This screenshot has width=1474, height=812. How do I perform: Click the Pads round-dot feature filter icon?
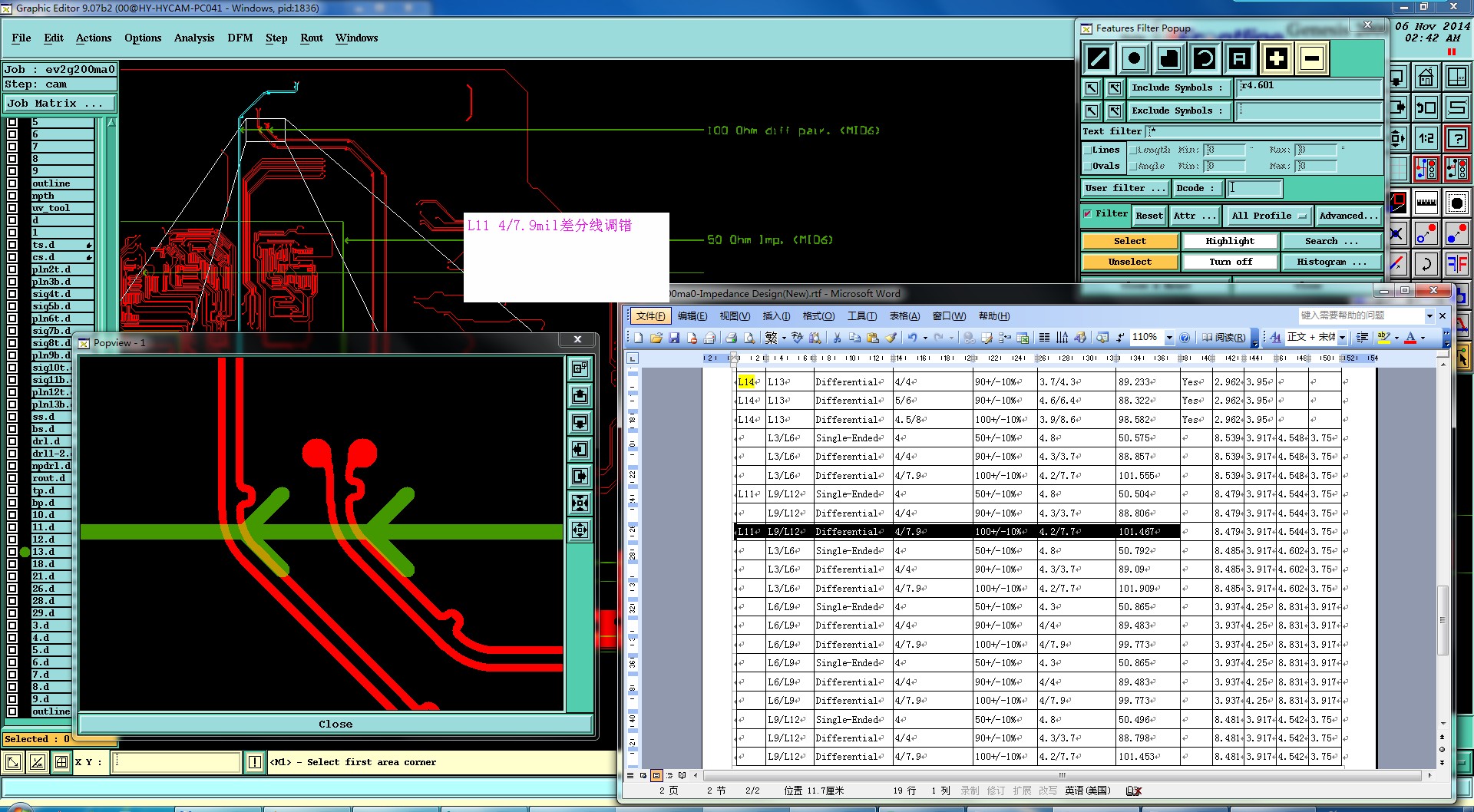click(x=1134, y=58)
